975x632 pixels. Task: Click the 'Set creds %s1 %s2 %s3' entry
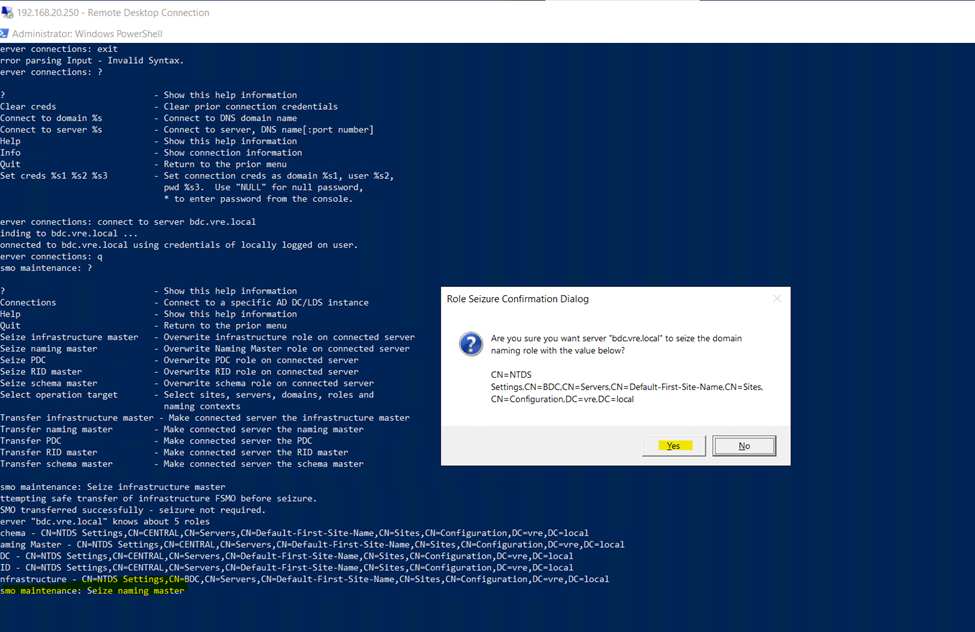click(53, 176)
